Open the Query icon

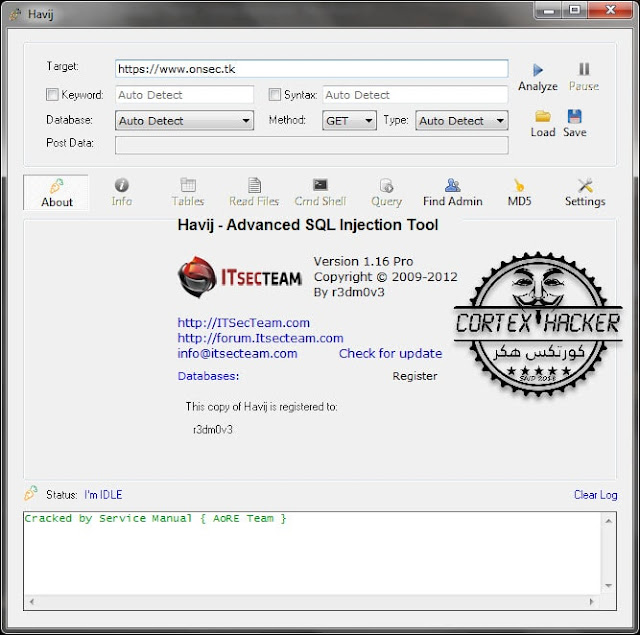[386, 186]
